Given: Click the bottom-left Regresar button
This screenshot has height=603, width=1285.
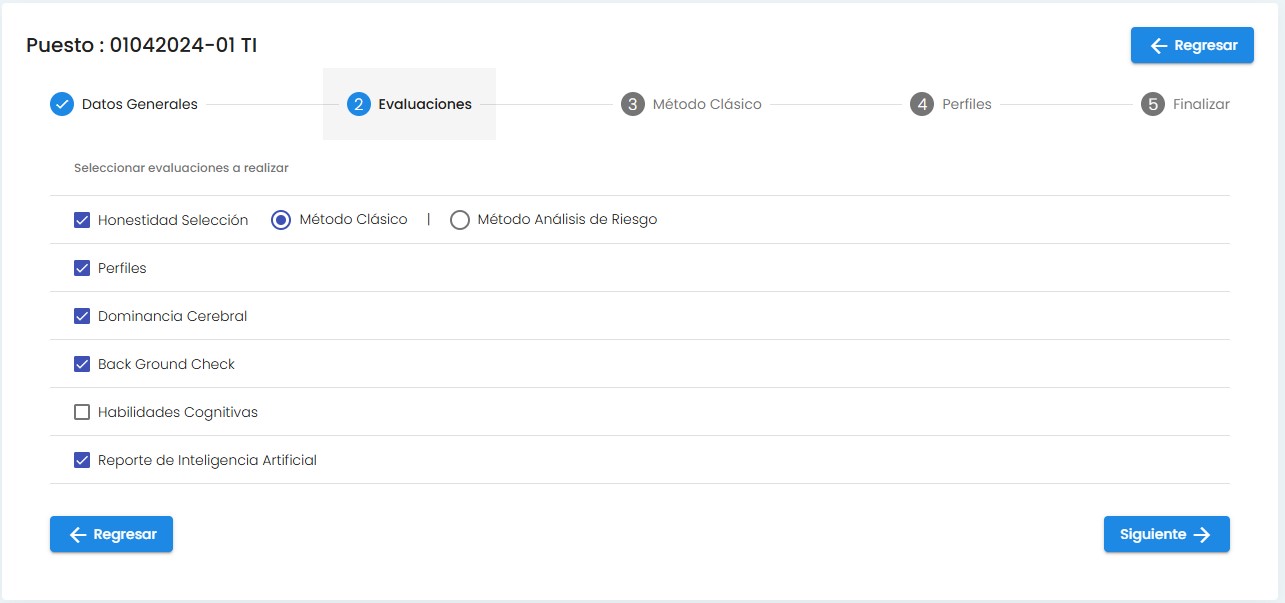Looking at the screenshot, I should 111,534.
